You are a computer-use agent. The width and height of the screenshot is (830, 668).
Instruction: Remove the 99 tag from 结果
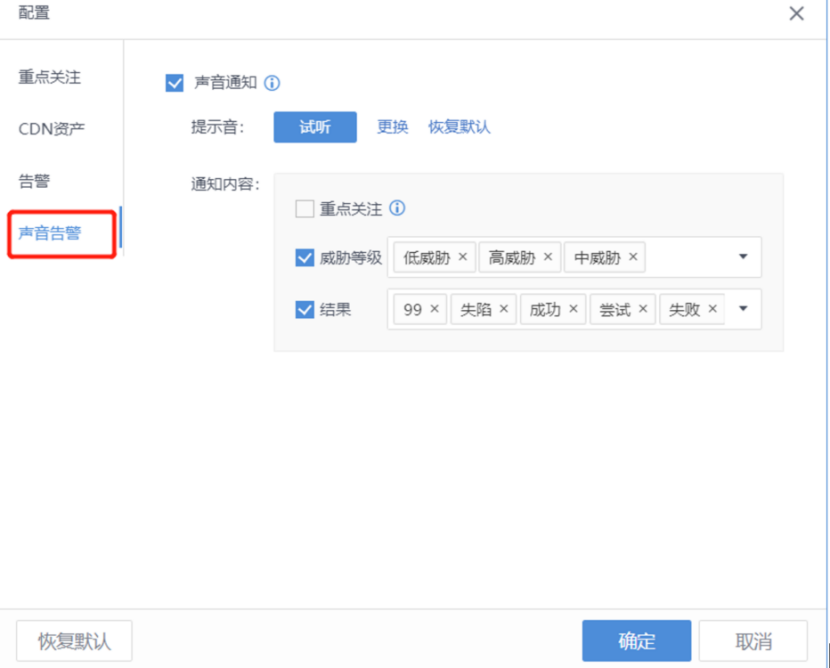[434, 309]
